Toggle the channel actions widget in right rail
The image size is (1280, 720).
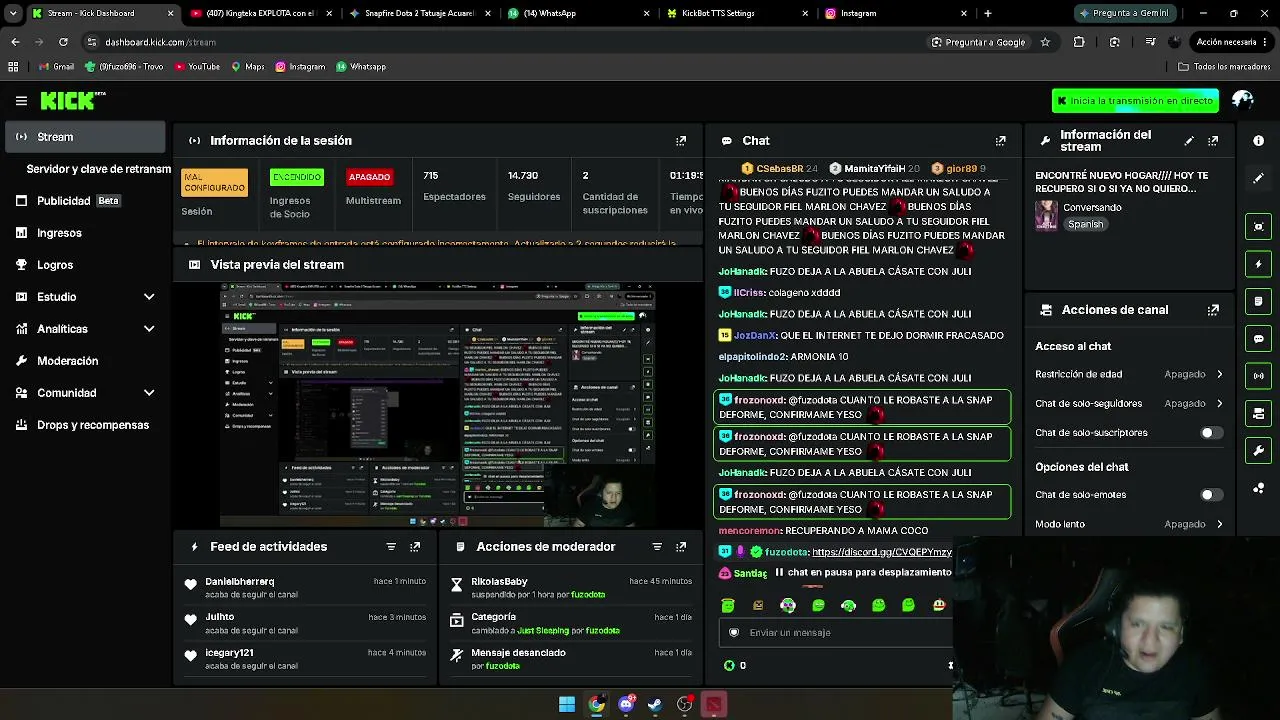coord(1259,413)
